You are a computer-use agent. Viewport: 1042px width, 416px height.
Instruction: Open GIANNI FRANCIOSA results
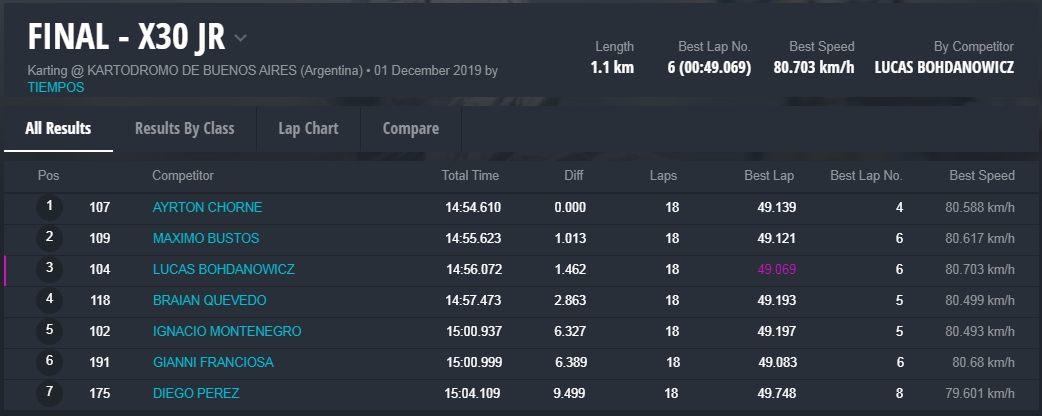[x=212, y=363]
